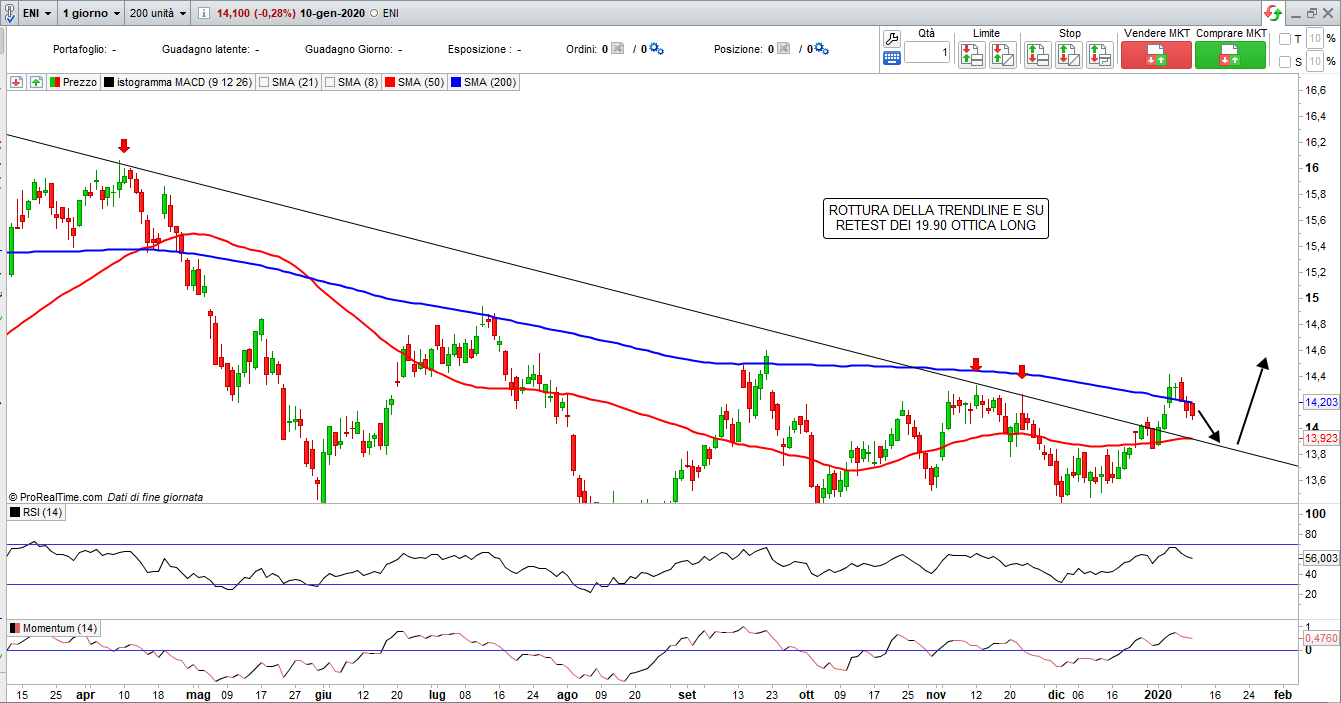Open the wrench settings icon near Qtà
Image resolution: width=1341 pixels, height=703 pixels.
(892, 37)
